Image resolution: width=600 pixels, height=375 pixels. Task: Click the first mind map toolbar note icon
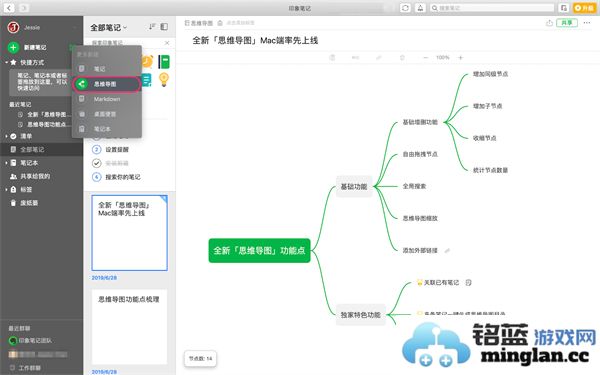tap(332, 57)
